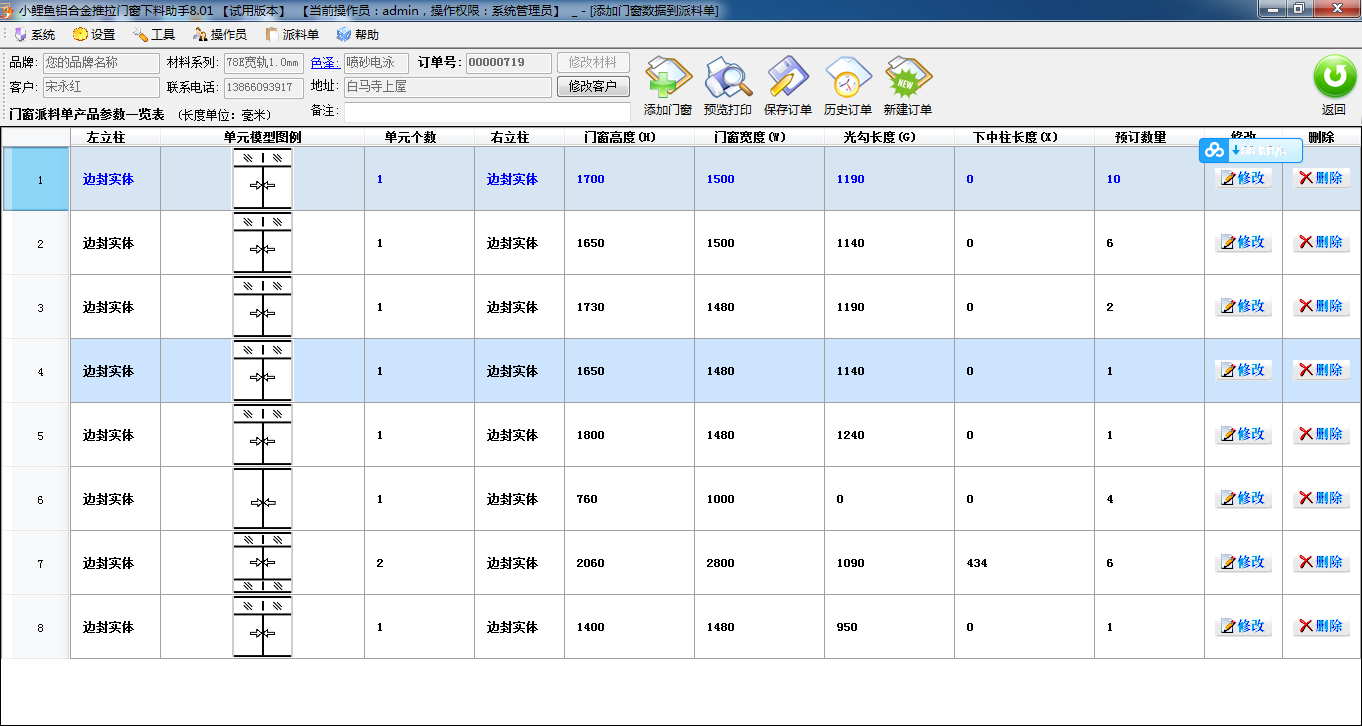This screenshot has height=726, width=1362.
Task: Click the 备注 remarks input field
Action: (487, 111)
